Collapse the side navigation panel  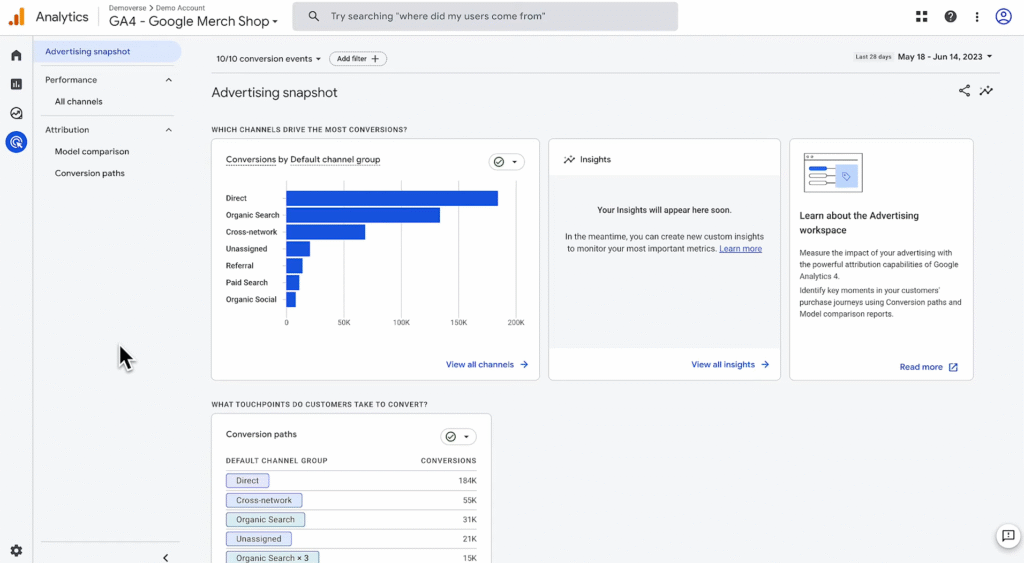[165, 557]
